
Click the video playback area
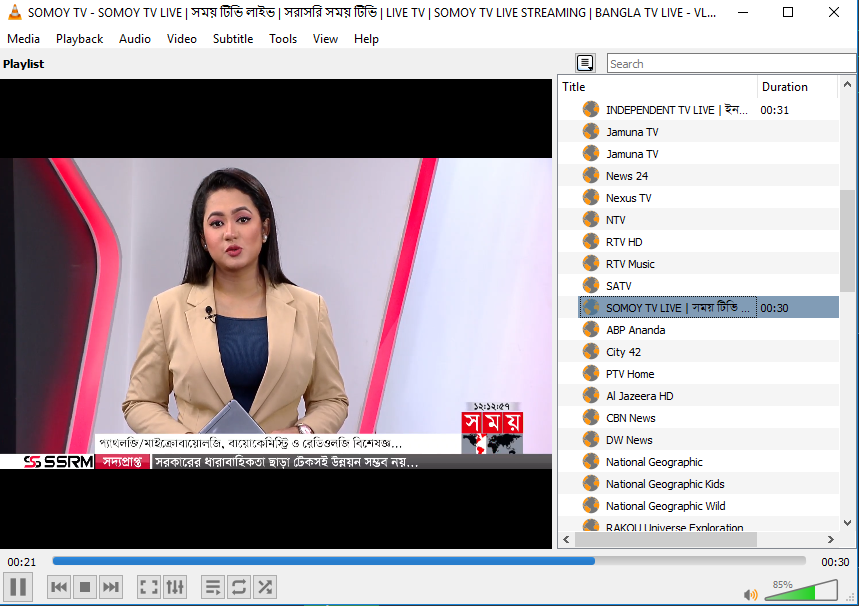276,313
